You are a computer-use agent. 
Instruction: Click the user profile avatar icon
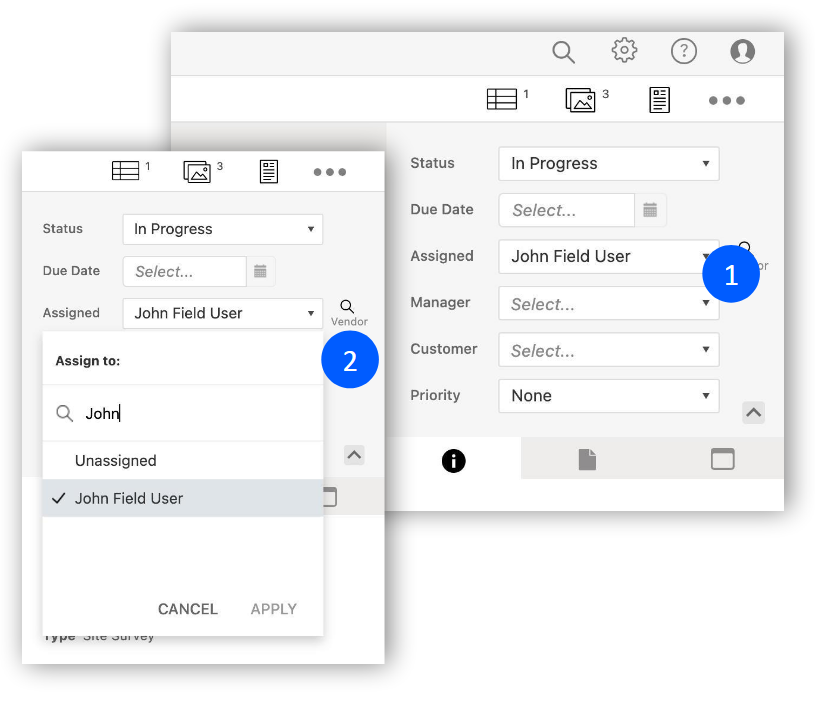pos(742,51)
